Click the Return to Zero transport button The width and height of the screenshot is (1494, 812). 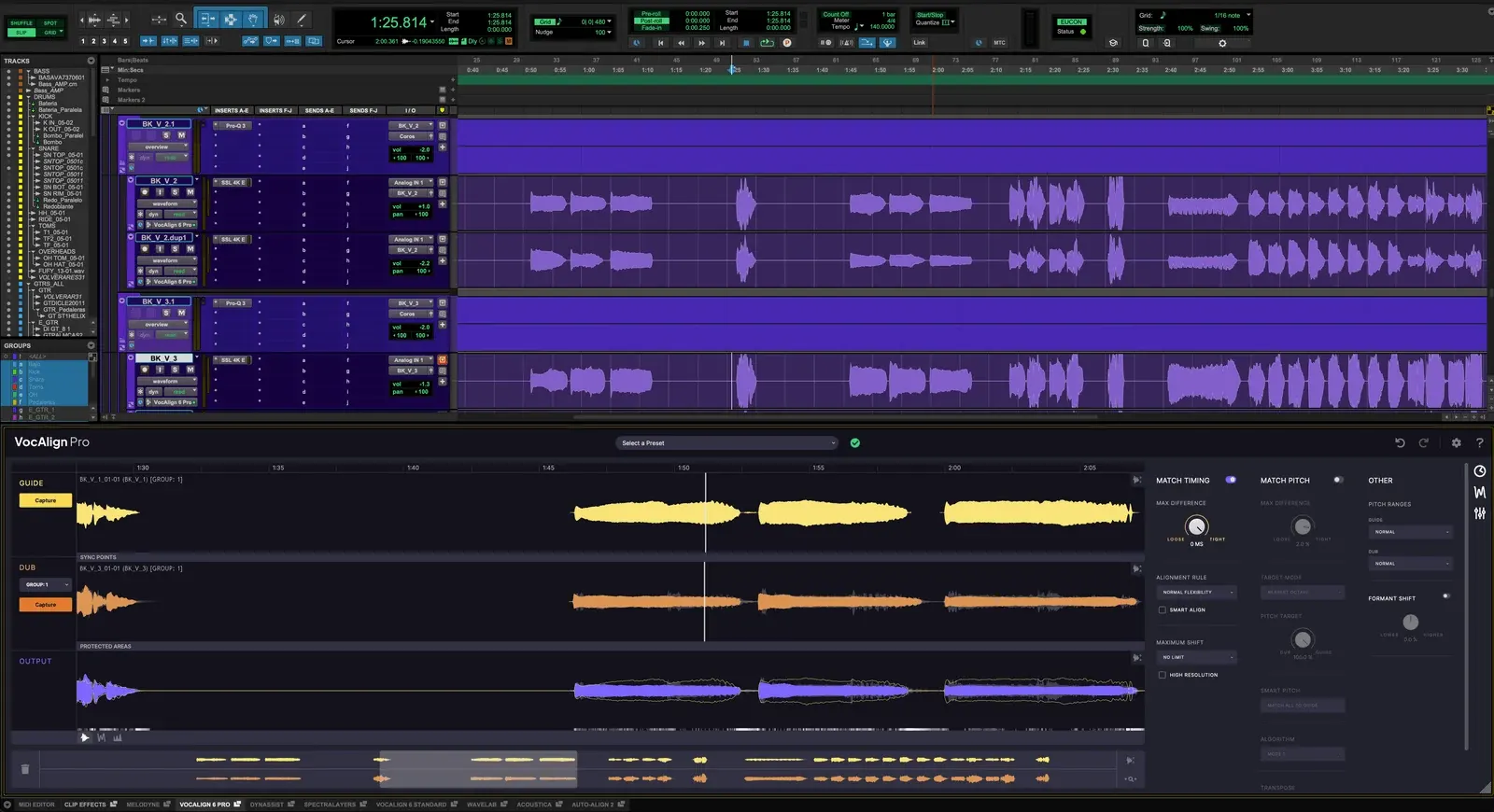pyautogui.click(x=660, y=42)
